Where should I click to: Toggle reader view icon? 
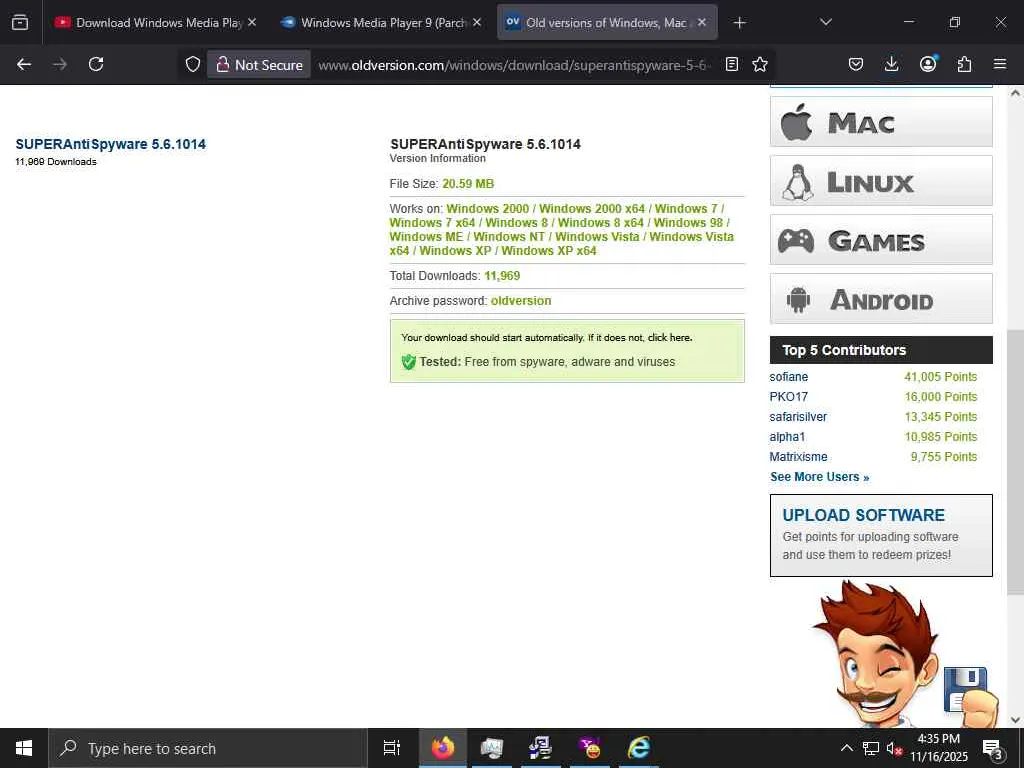coord(732,64)
